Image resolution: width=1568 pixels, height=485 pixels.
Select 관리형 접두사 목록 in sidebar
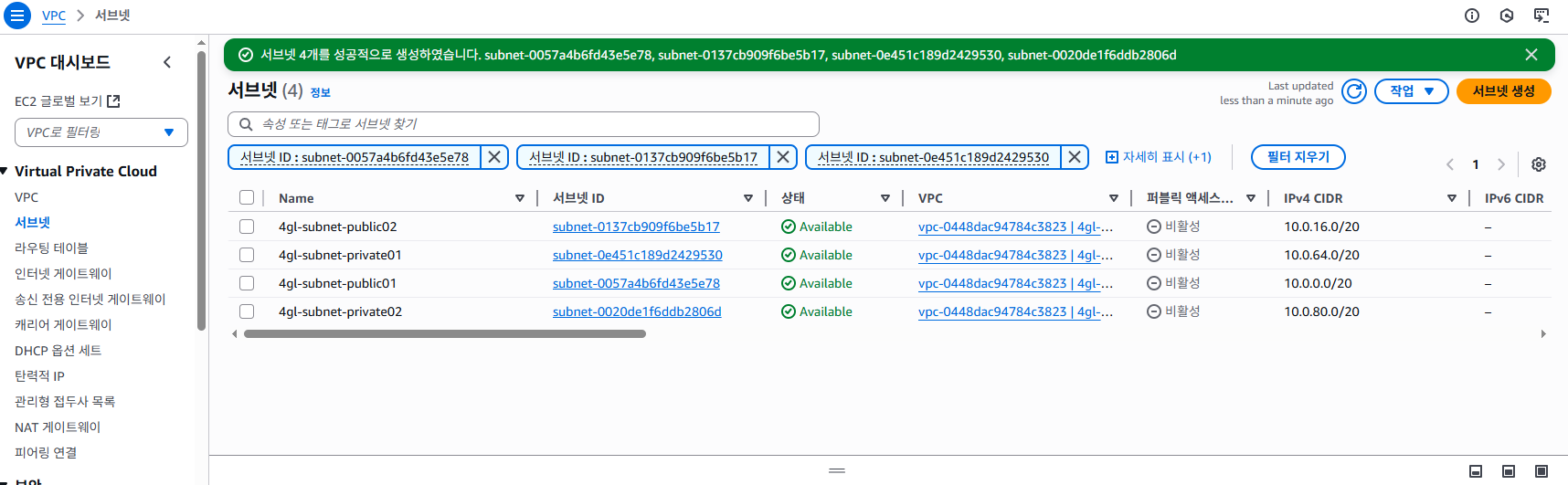pyautogui.click(x=65, y=402)
